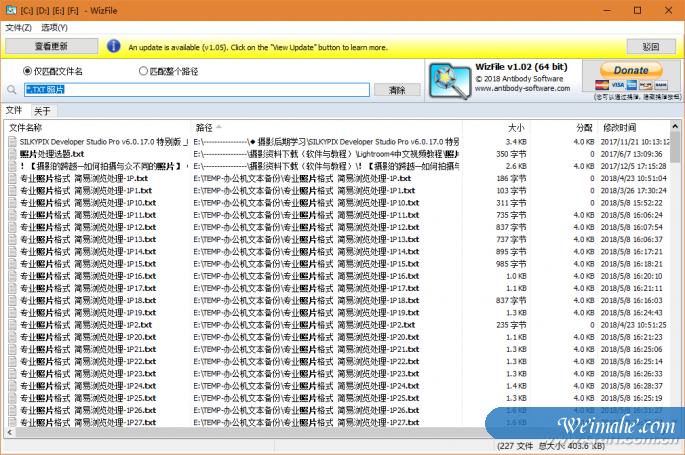Select file 专业照片格式 简易浏览处理-1P12.txt
The image size is (685, 455).
click(x=88, y=227)
